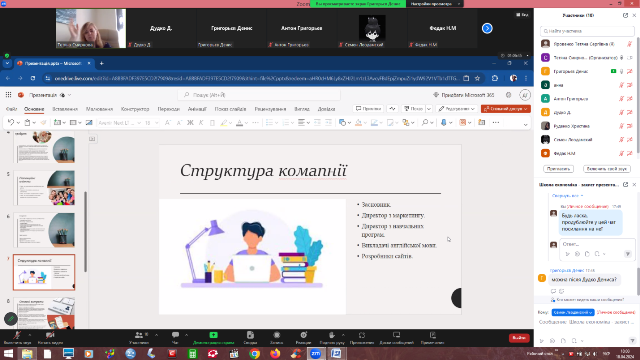The height and width of the screenshot is (360, 640).
Task: Open Summary icon in Zoom toolbar
Action: coord(250,337)
